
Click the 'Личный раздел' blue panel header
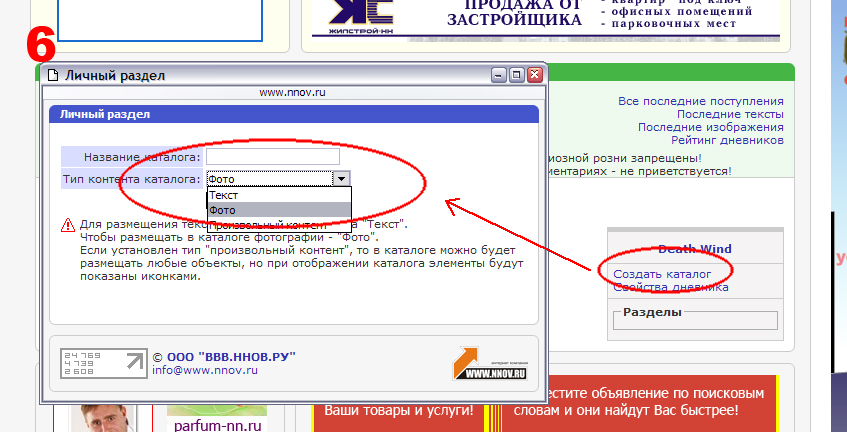[x=294, y=114]
